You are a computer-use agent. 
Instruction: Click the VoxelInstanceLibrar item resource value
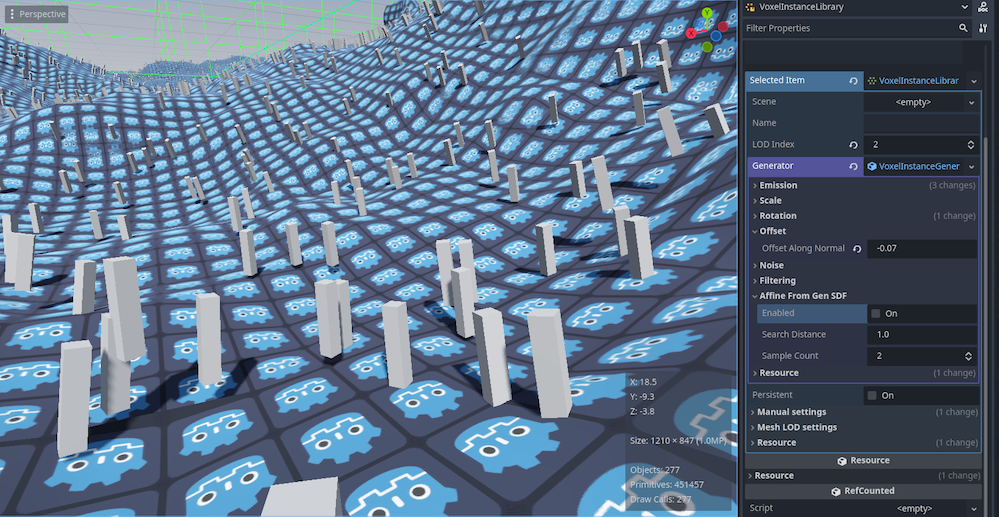coord(914,81)
